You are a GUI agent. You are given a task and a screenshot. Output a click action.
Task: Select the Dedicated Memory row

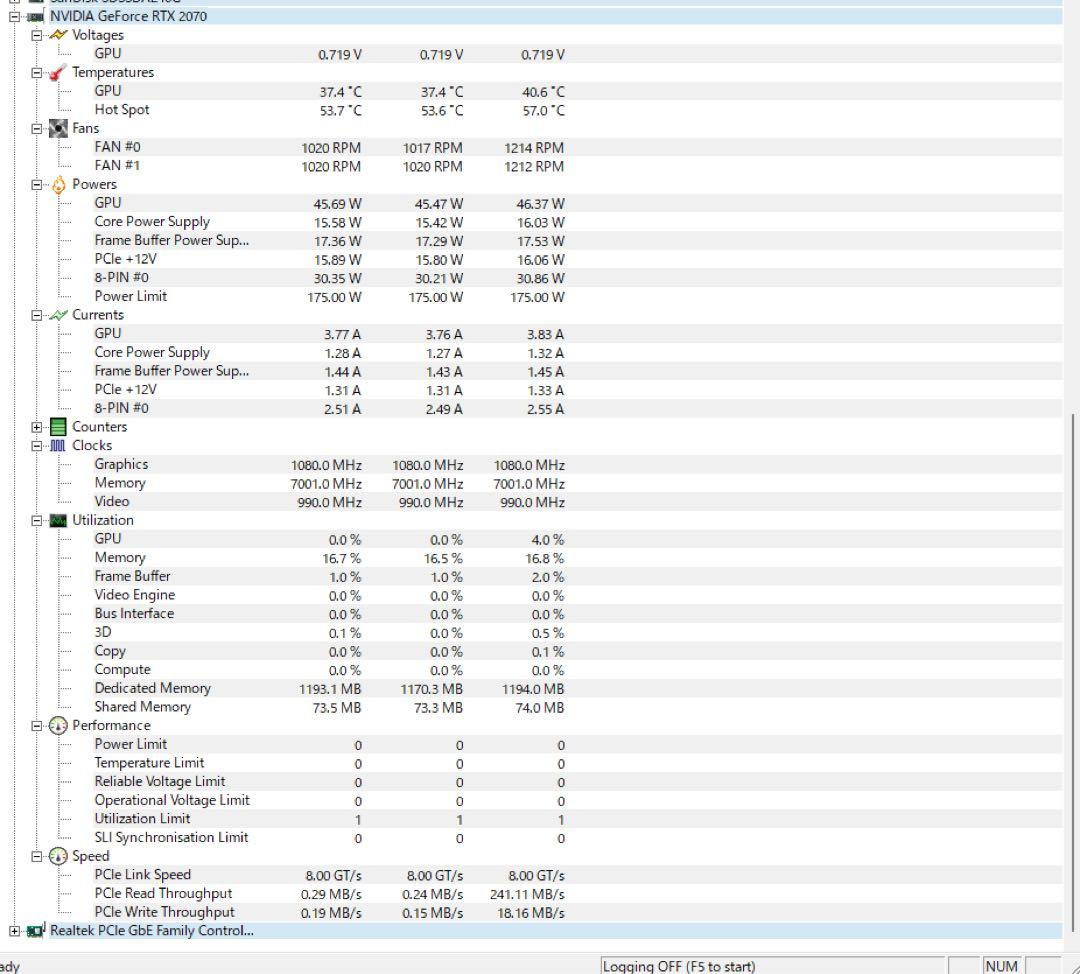point(152,688)
